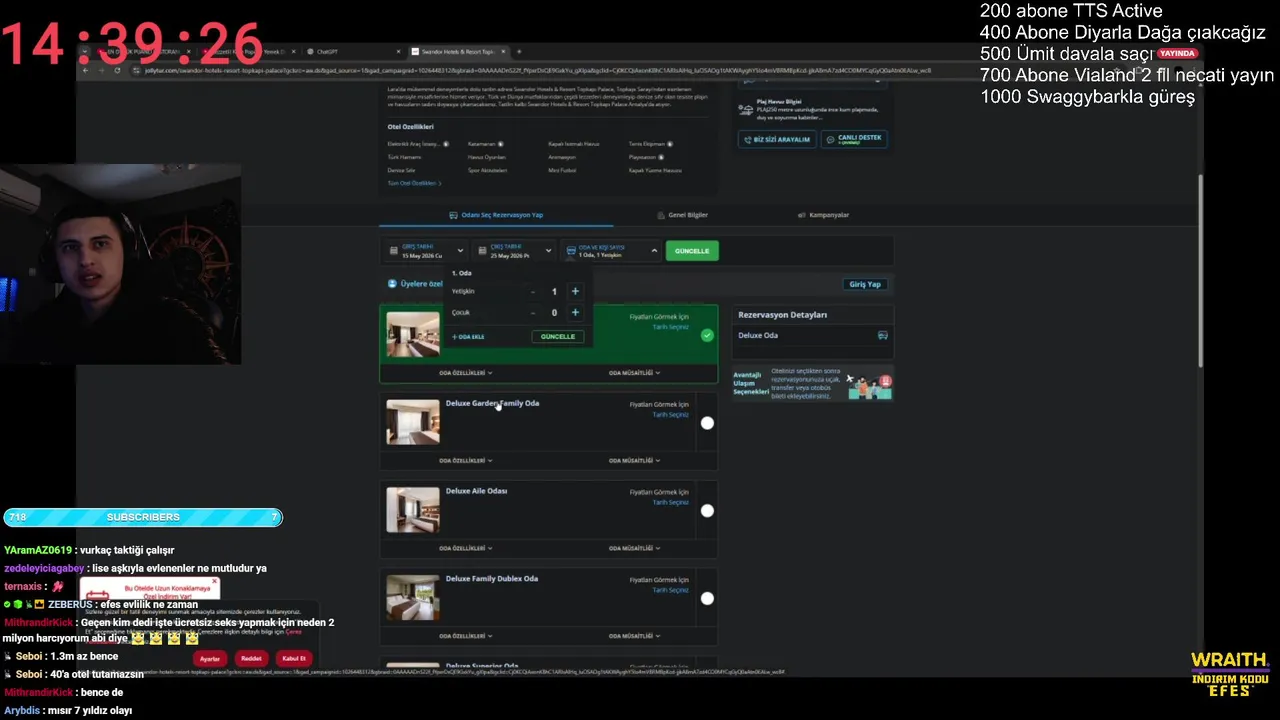The image size is (1280, 720).
Task: Deselect the green checked Deluxe Oda radio
Action: tap(708, 336)
